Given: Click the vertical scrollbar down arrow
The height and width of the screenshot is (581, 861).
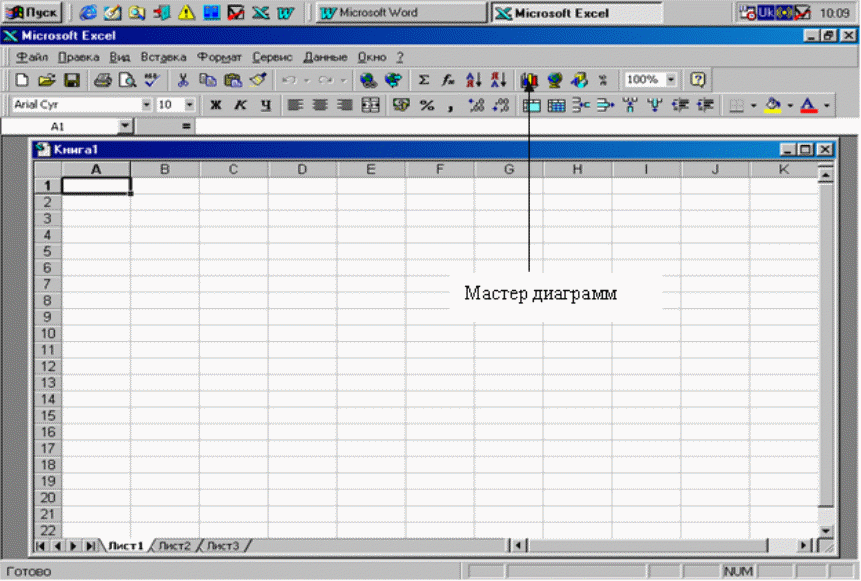Looking at the screenshot, I should pyautogui.click(x=825, y=530).
